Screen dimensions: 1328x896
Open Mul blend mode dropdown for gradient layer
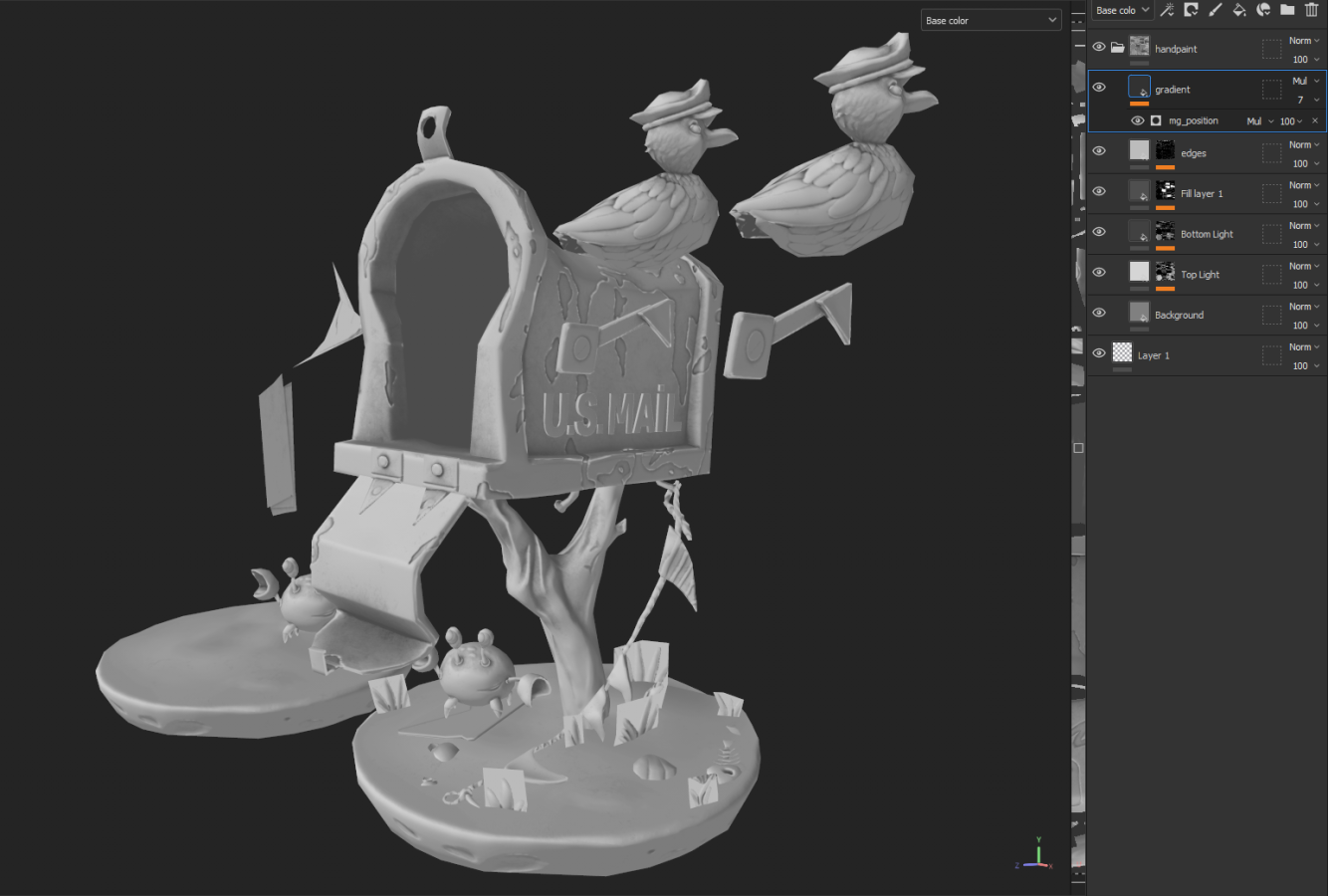[x=1305, y=81]
